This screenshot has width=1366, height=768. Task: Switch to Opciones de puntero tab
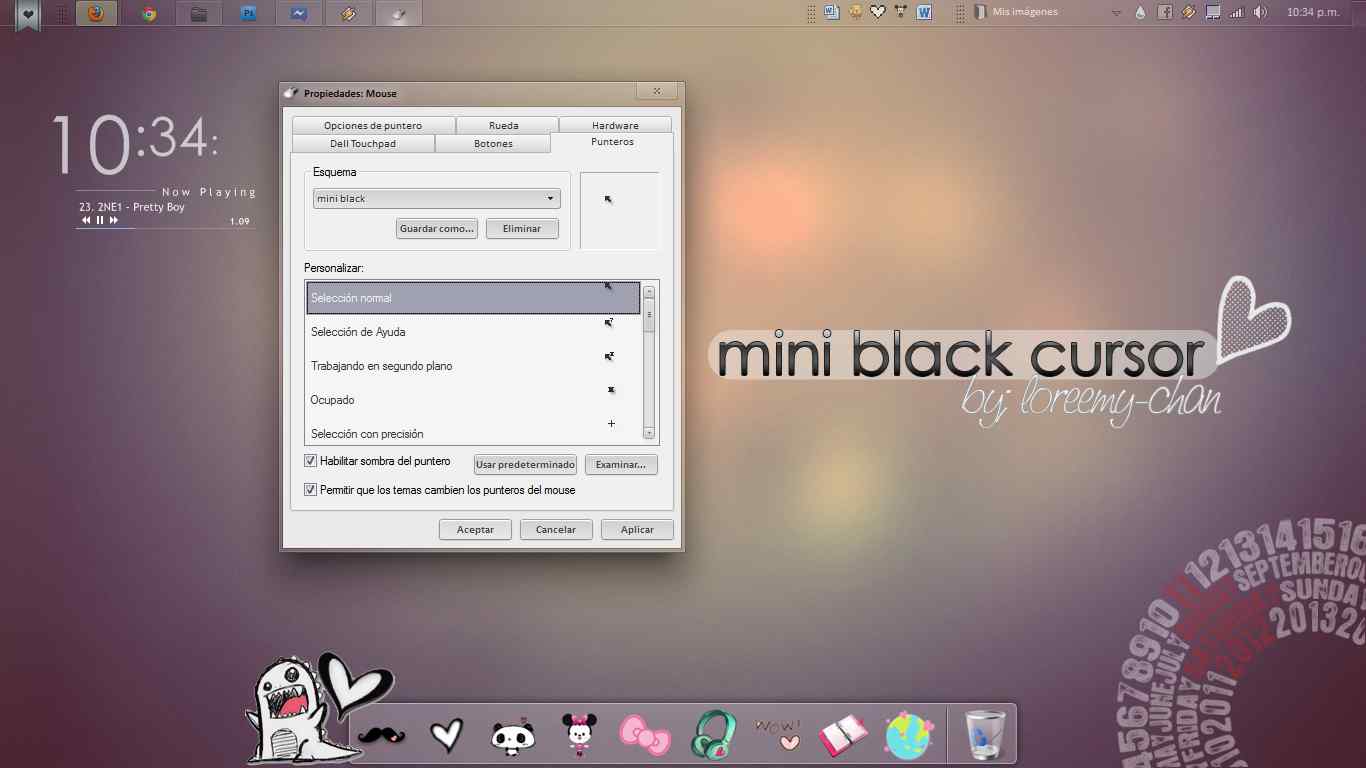coord(373,125)
